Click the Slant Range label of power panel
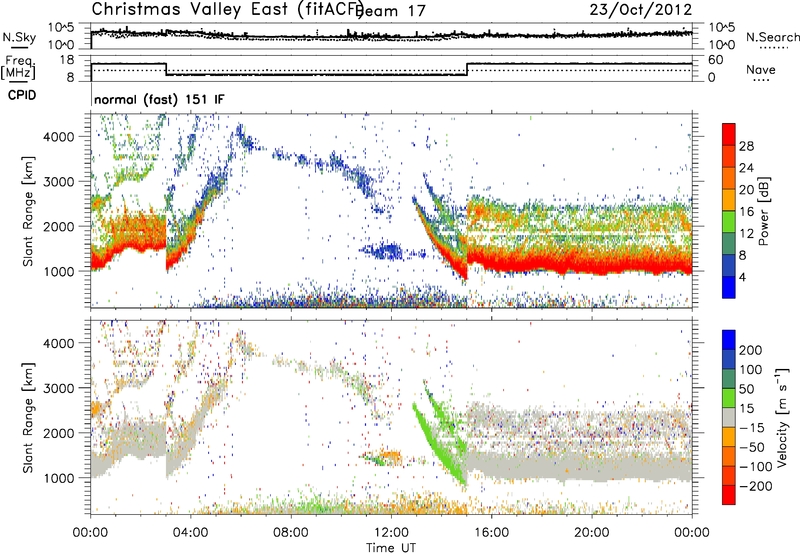The height and width of the screenshot is (554, 800). (x=28, y=211)
